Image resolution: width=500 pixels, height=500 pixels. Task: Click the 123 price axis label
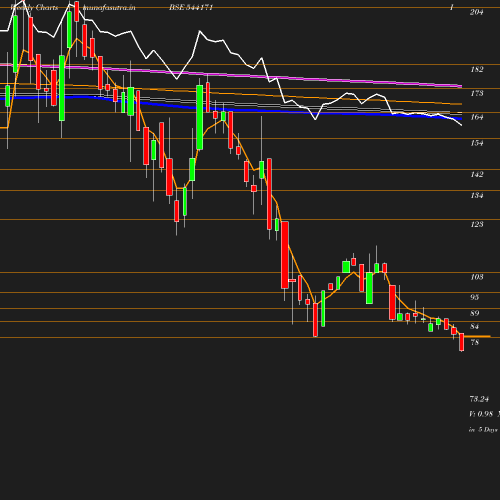coord(477,224)
